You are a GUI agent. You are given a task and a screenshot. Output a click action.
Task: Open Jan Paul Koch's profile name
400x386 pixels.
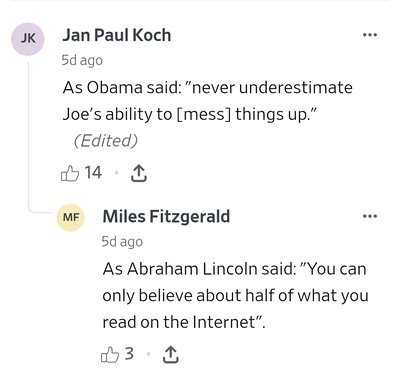tap(117, 35)
